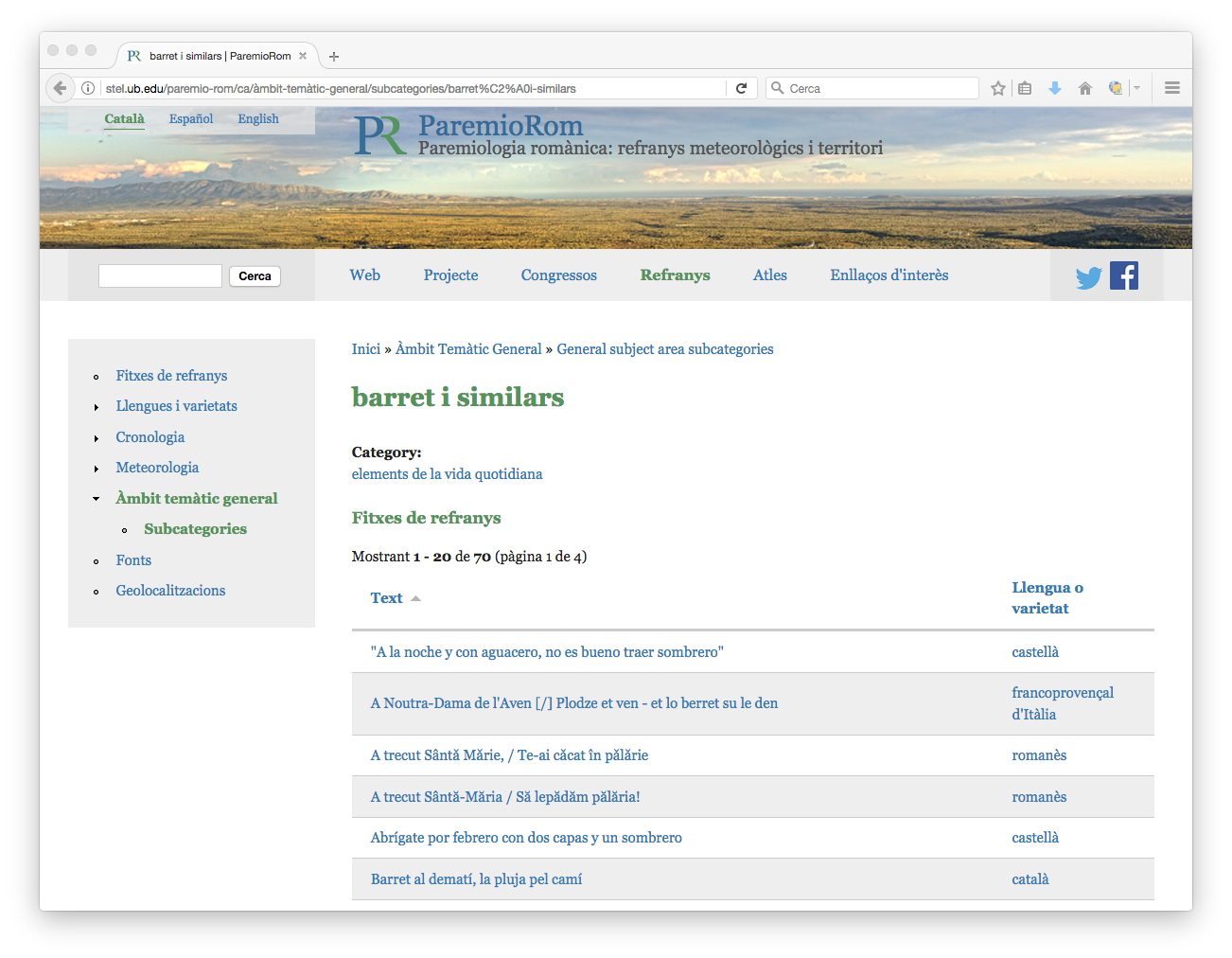Collapse the Àmbit temàtic general arrow
1232x958 pixels.
pyautogui.click(x=97, y=499)
